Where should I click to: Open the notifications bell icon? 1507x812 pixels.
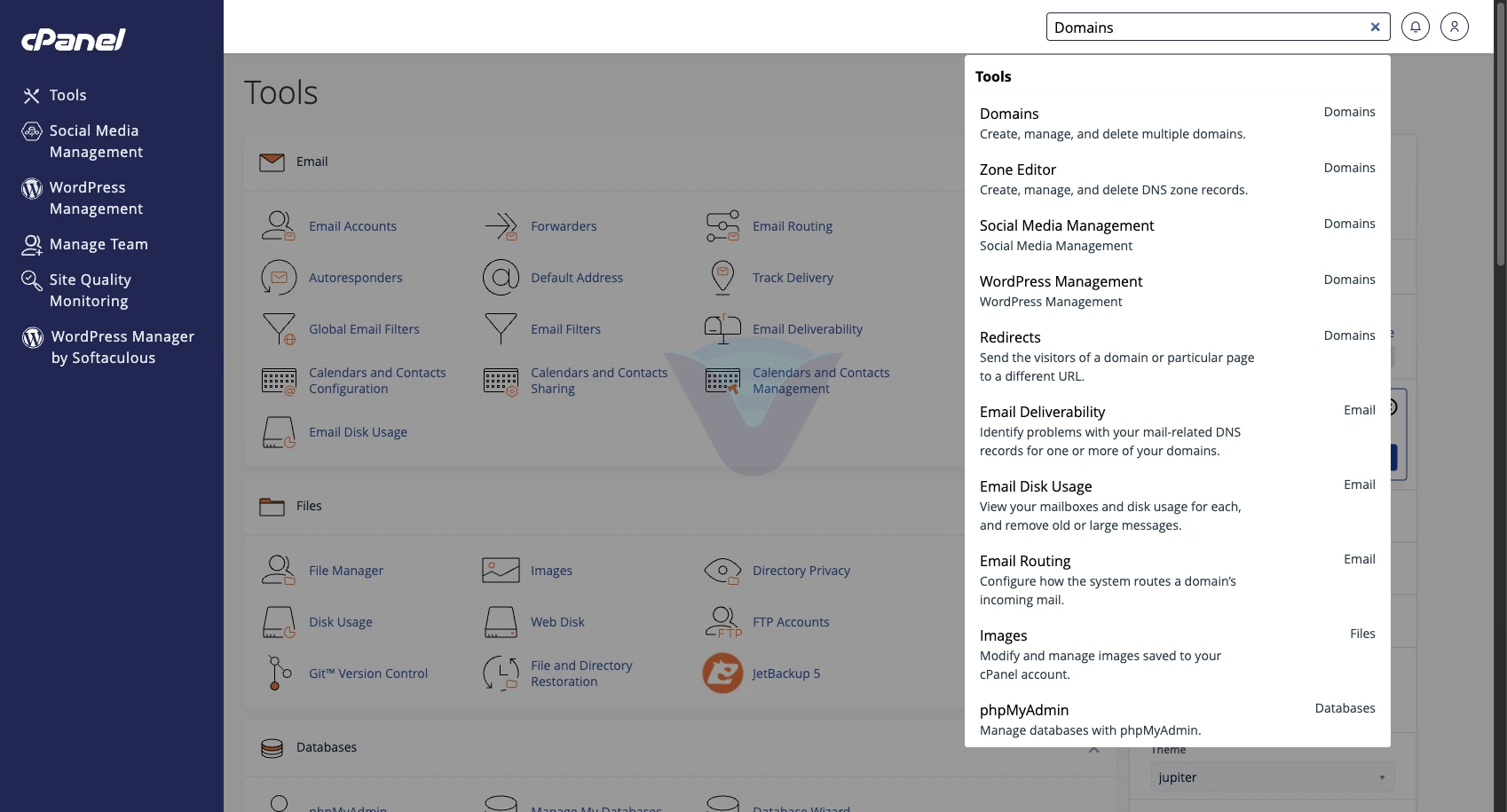click(1415, 27)
